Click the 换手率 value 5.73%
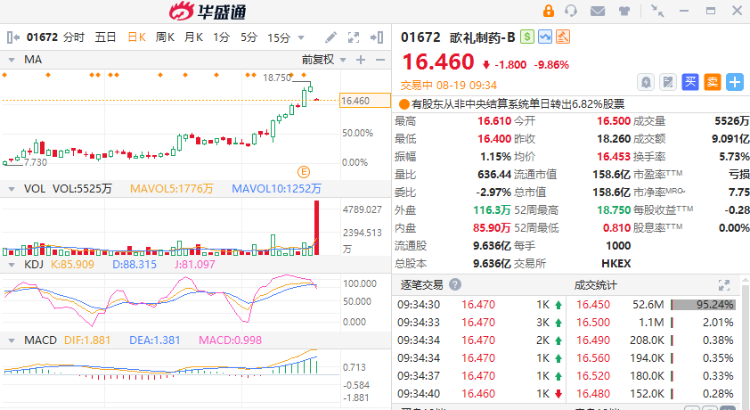 [x=734, y=156]
